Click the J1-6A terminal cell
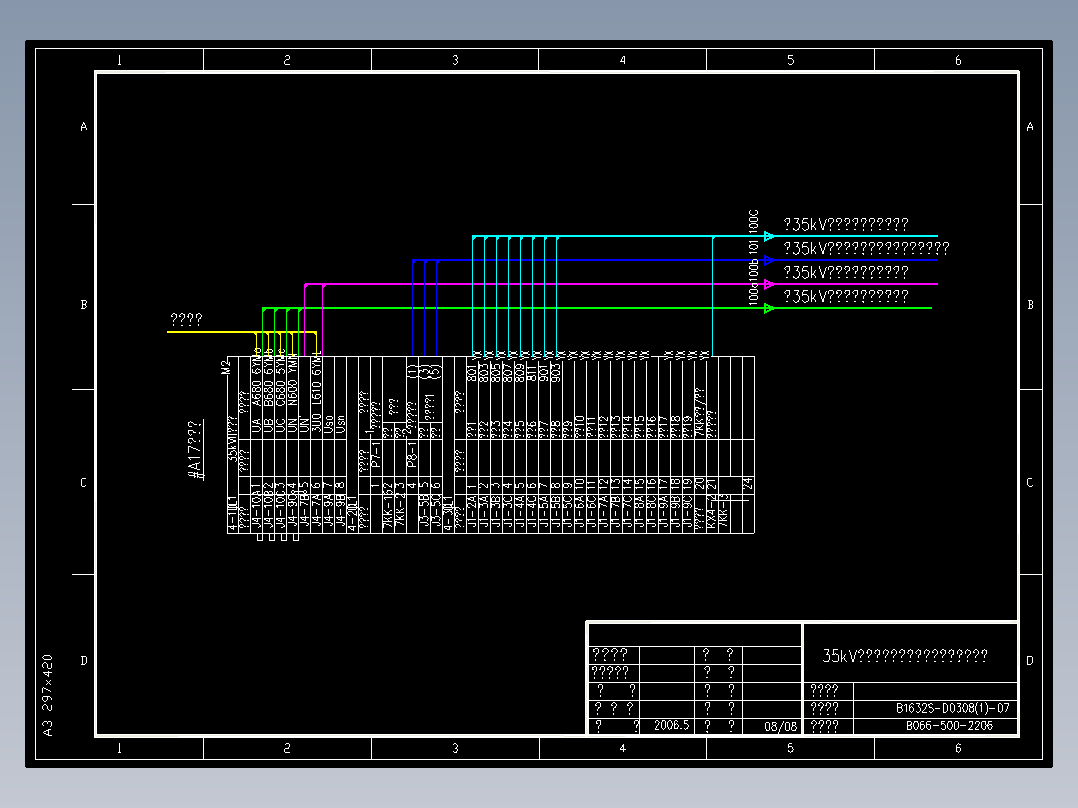The width and height of the screenshot is (1078, 808). pyautogui.click(x=580, y=512)
